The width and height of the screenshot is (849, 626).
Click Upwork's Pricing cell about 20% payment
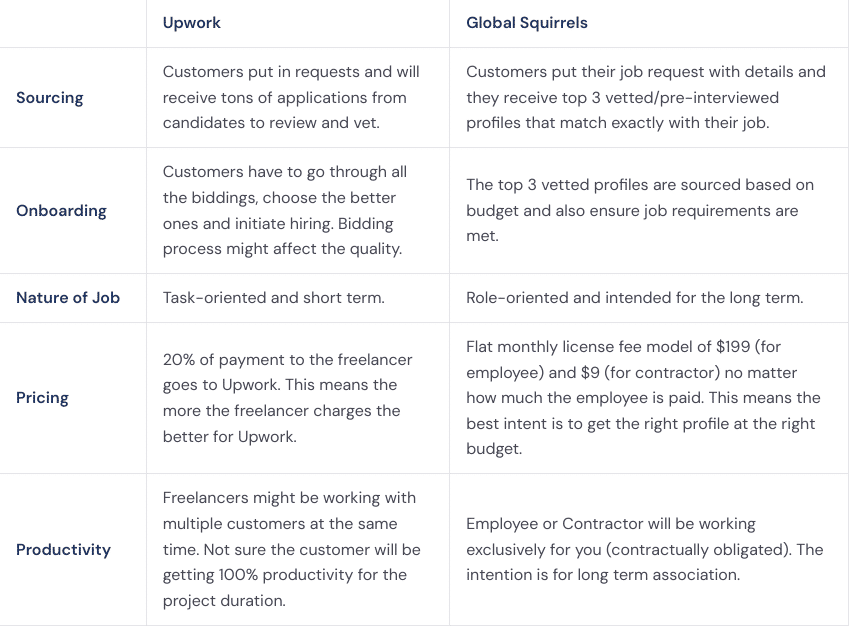[287, 398]
